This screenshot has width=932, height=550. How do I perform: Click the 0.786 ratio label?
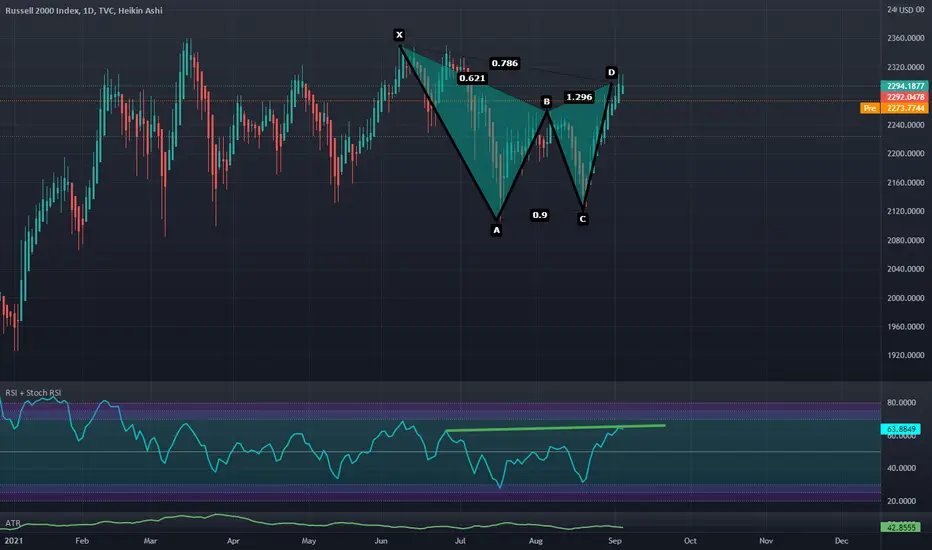point(505,63)
